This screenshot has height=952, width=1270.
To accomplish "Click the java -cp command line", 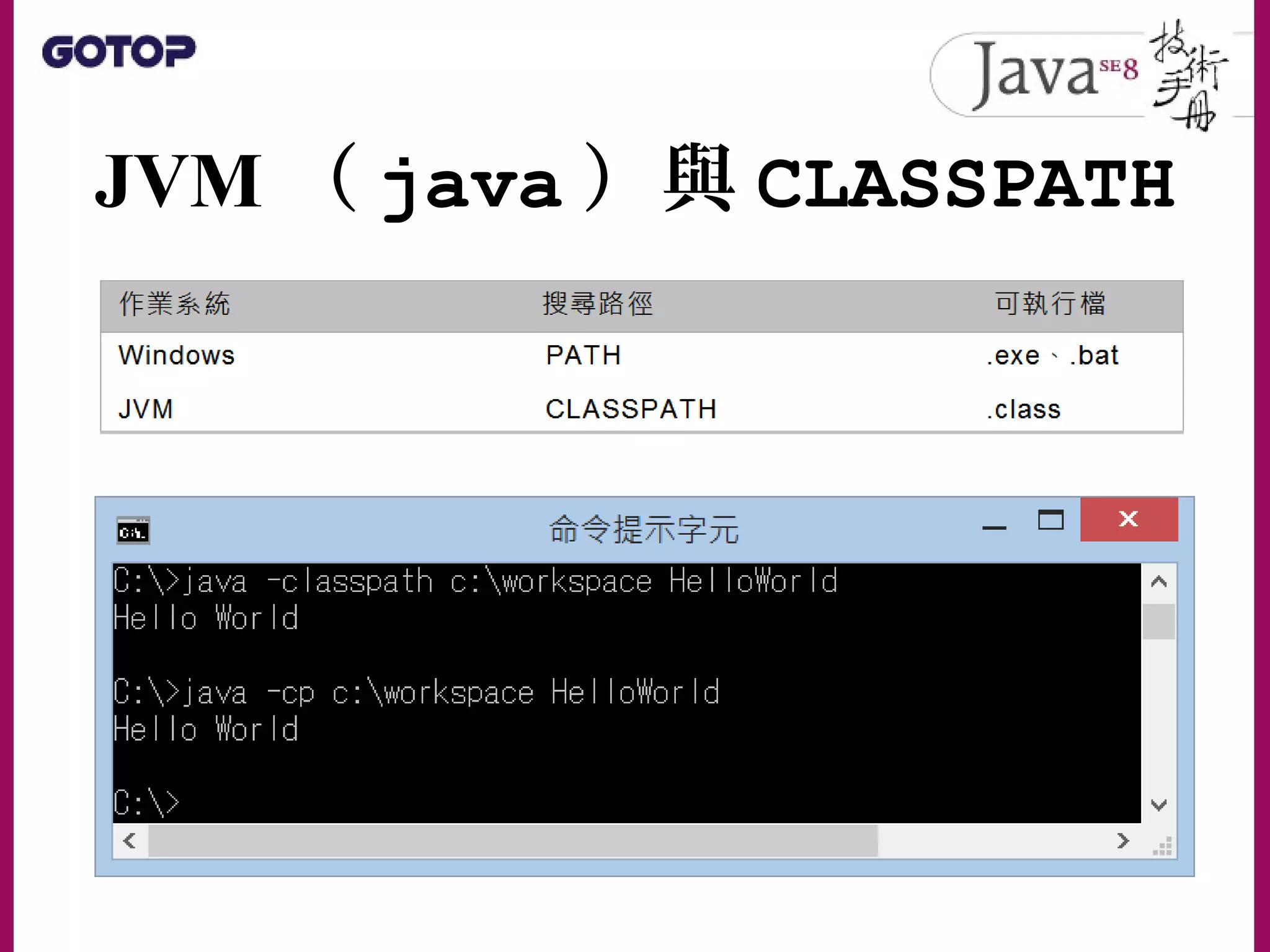I will pyautogui.click(x=416, y=692).
